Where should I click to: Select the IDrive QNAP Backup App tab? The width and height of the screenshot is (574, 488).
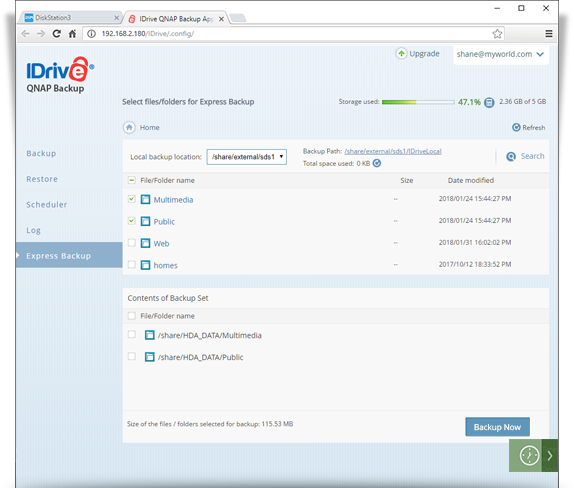pyautogui.click(x=176, y=19)
